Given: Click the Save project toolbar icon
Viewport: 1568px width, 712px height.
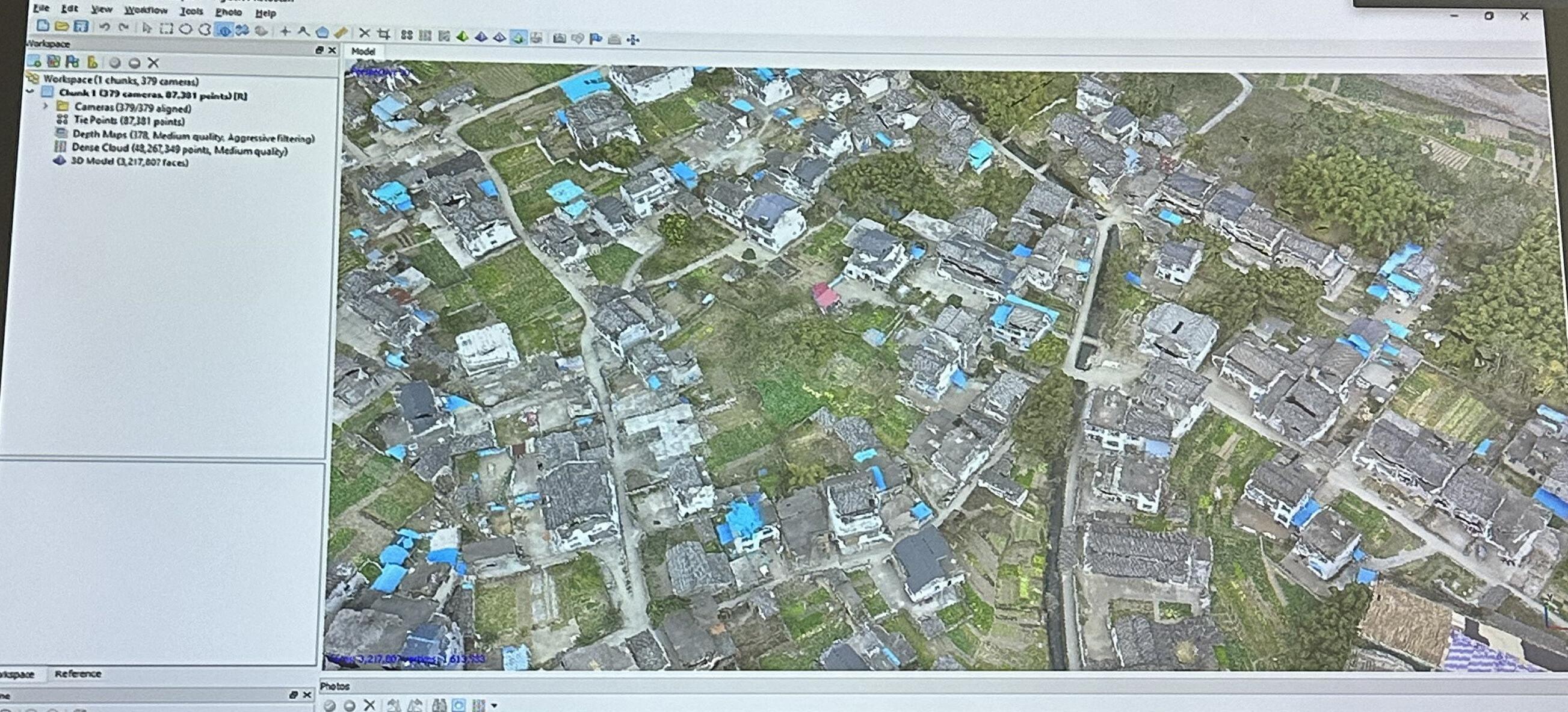Looking at the screenshot, I should coord(81,26).
